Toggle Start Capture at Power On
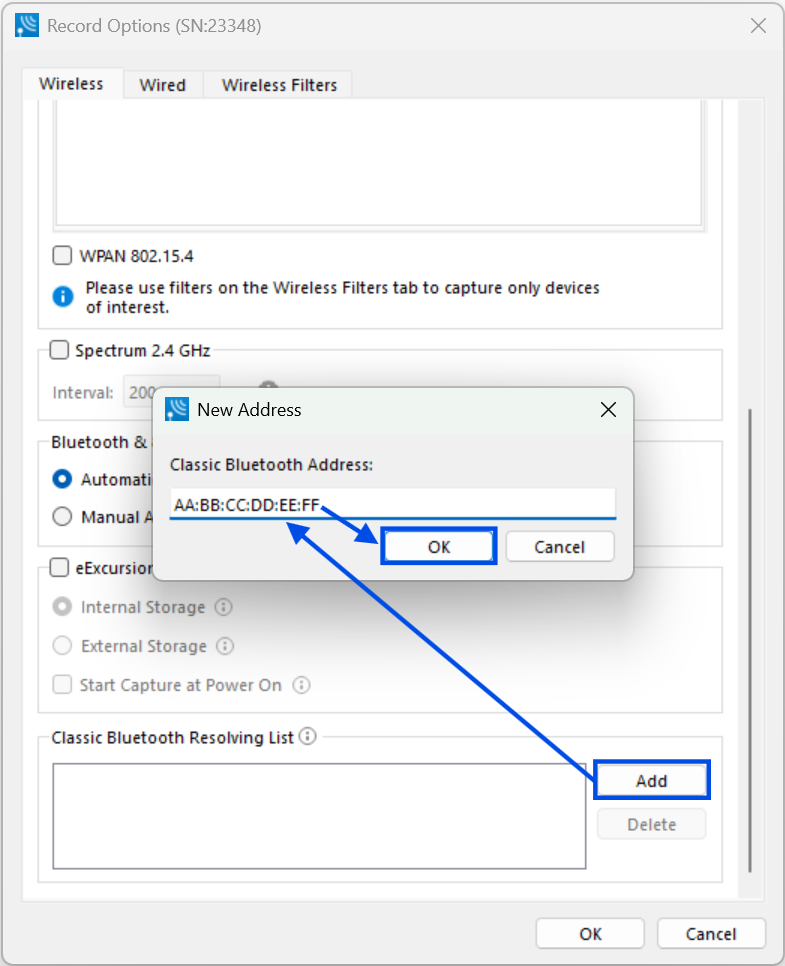785x966 pixels. pyautogui.click(x=62, y=684)
